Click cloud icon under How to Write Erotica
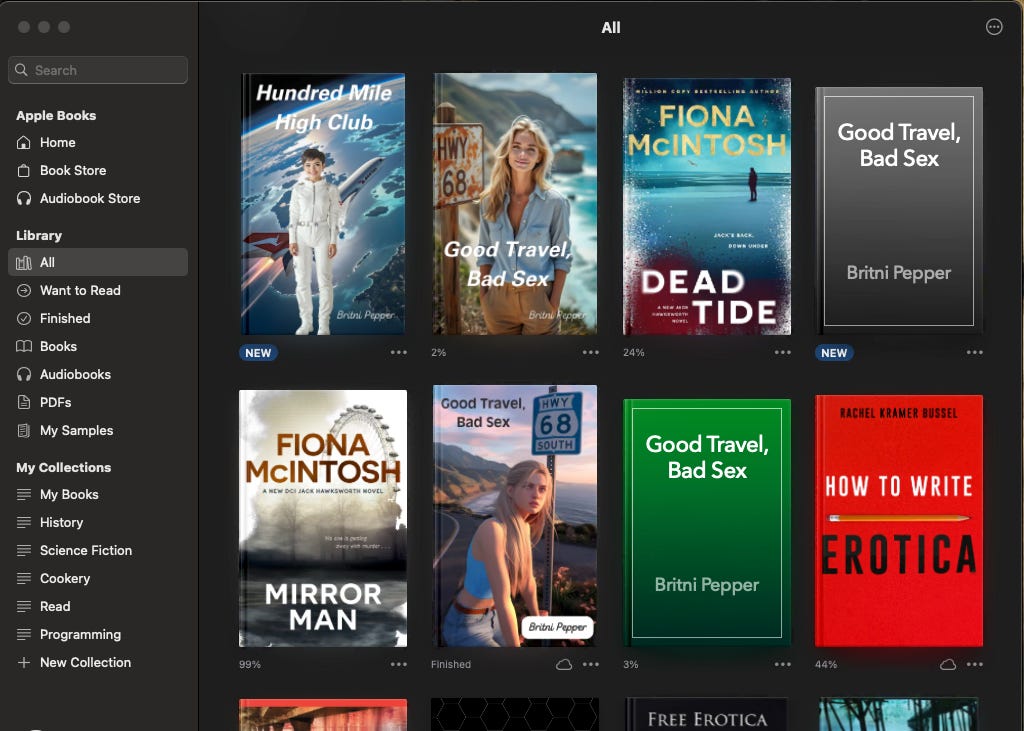The image size is (1024, 731). pyautogui.click(x=948, y=664)
